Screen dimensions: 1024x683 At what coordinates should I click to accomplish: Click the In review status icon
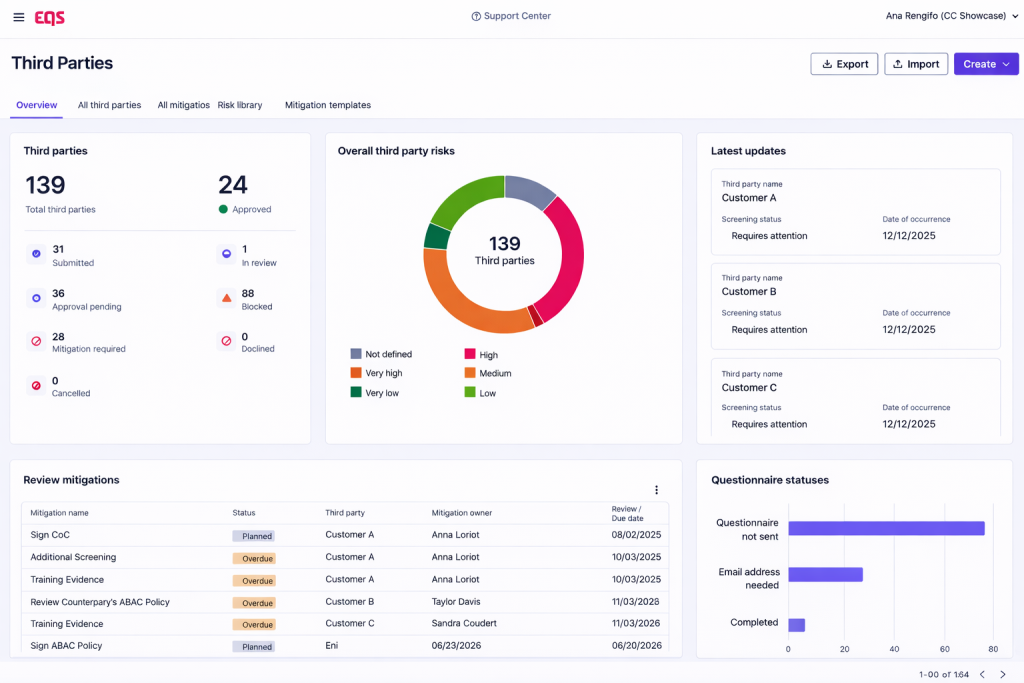[x=226, y=255]
